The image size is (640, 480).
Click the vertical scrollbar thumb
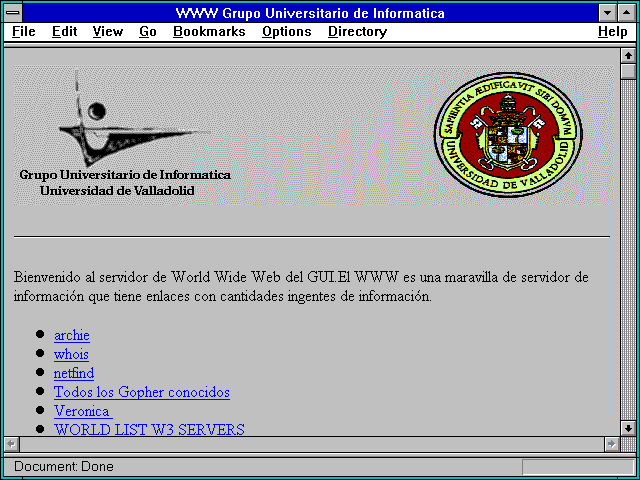pyautogui.click(x=628, y=71)
